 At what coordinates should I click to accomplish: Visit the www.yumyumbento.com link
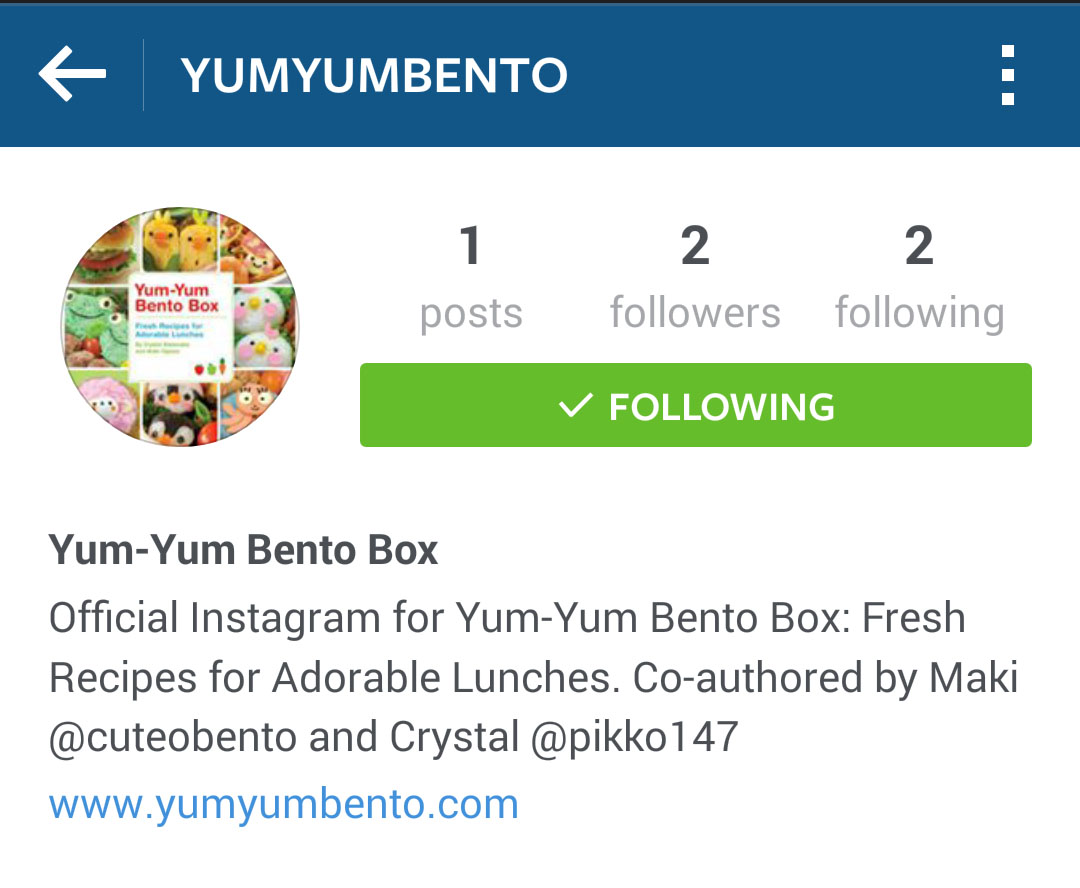coord(283,804)
